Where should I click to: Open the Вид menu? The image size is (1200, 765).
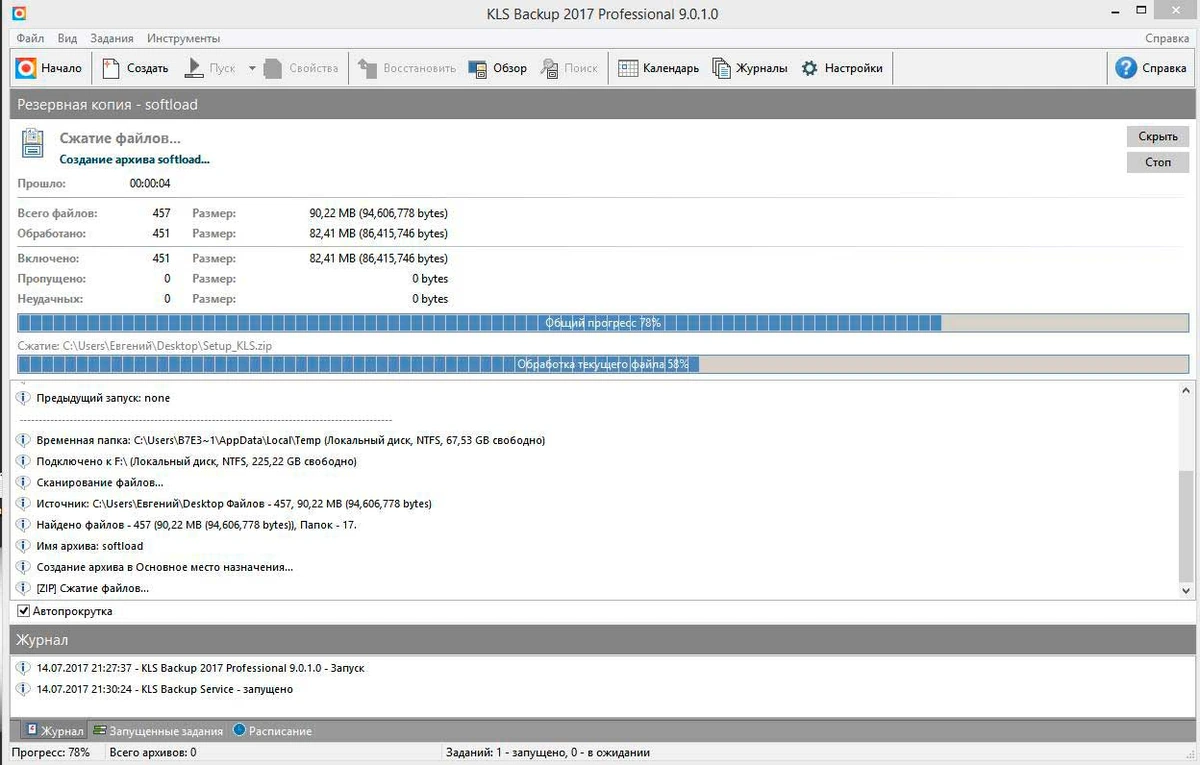coord(67,38)
